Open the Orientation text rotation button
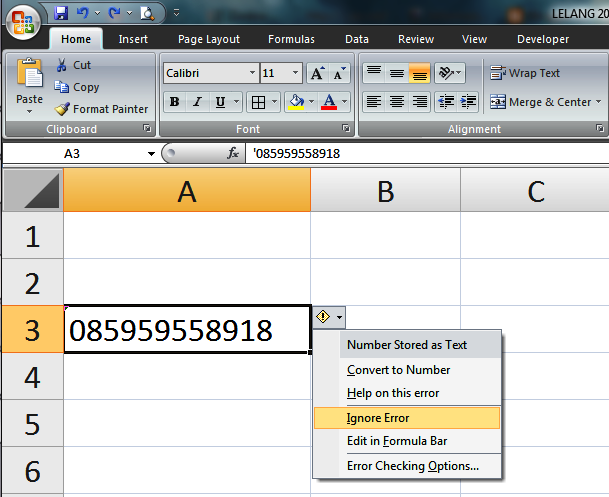 (x=449, y=73)
